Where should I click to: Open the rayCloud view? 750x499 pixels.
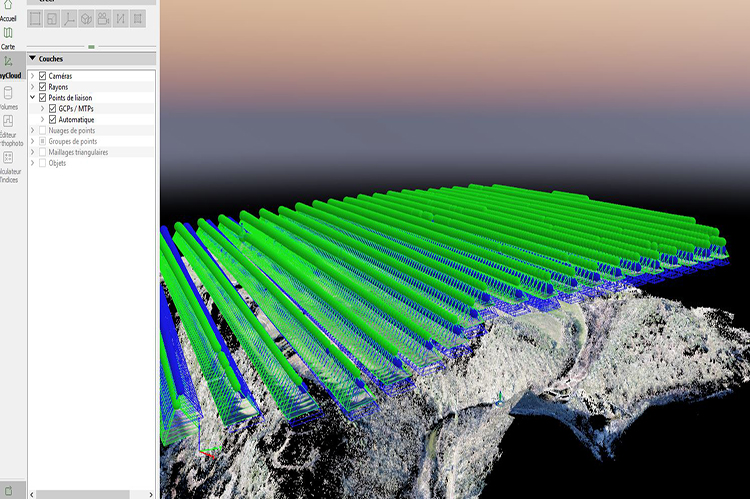[x=8, y=64]
